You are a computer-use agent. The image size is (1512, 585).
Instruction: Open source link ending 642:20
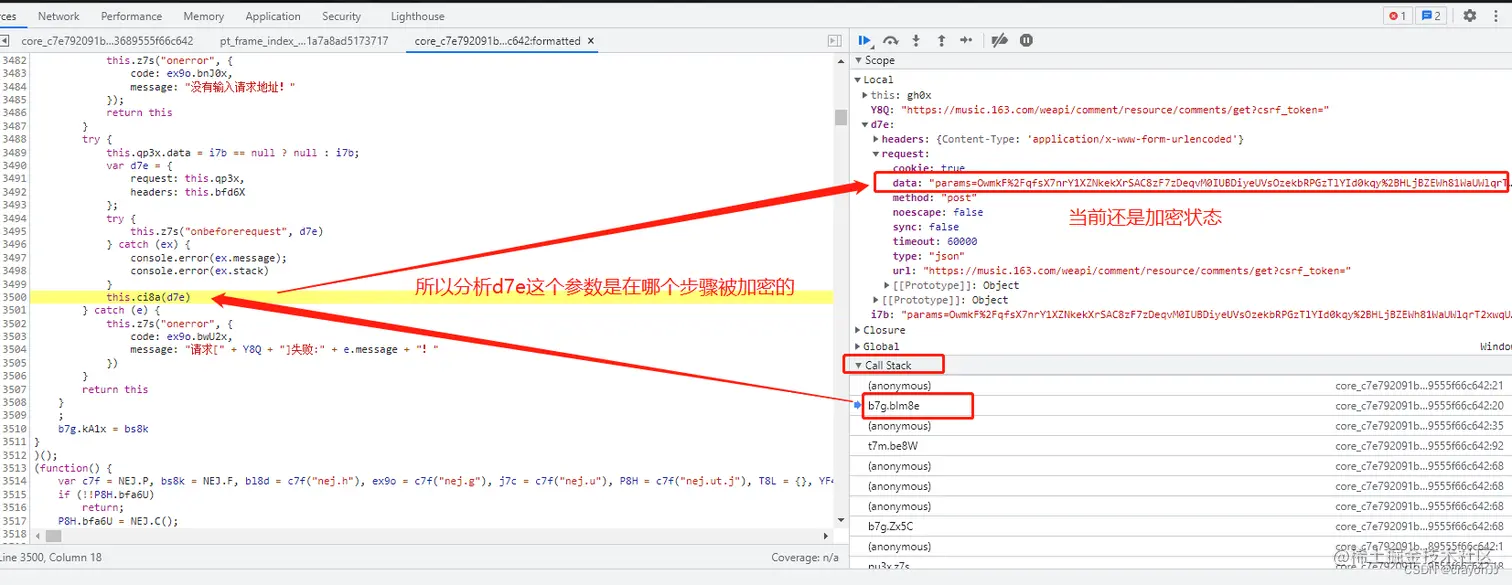pos(1420,406)
